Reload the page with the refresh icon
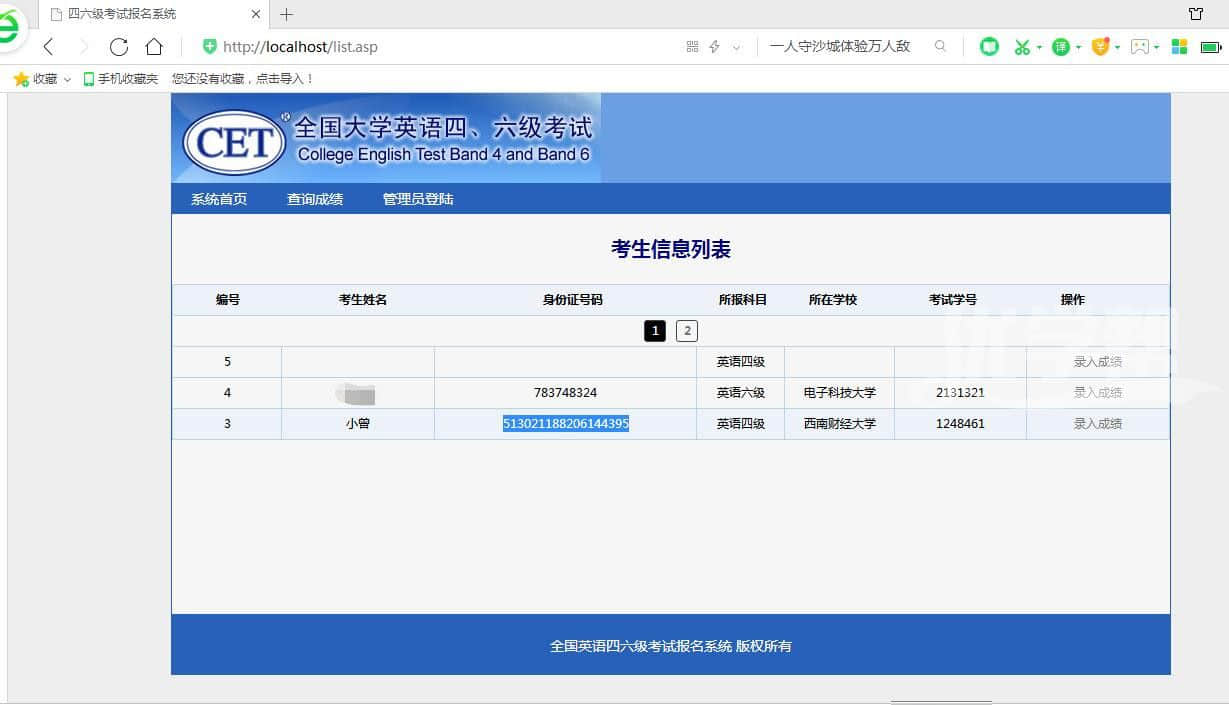The width and height of the screenshot is (1229, 705). coord(118,47)
